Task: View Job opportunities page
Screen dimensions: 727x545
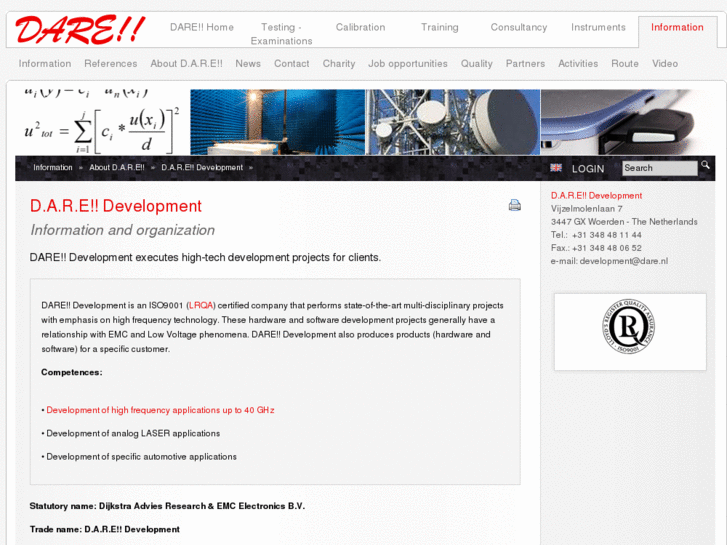Action: [x=408, y=64]
